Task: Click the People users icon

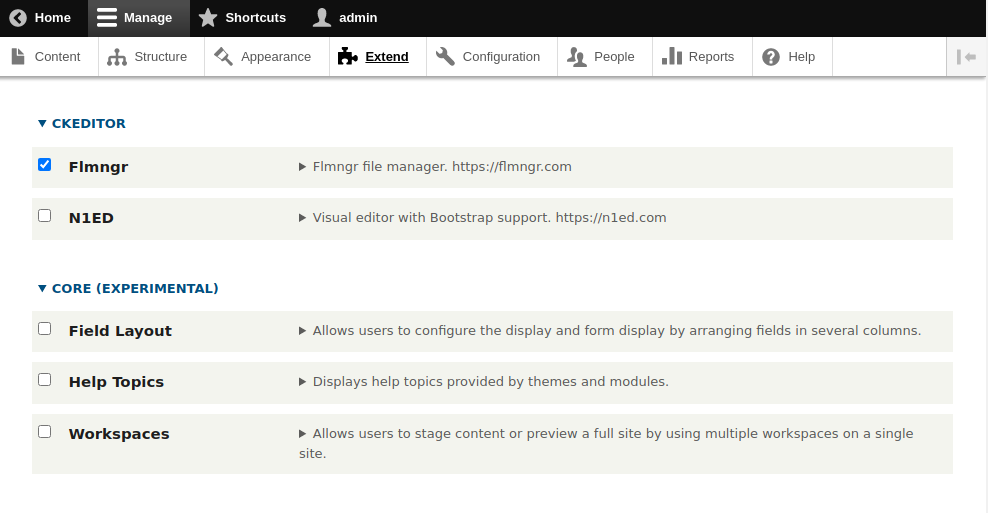Action: click(x=577, y=57)
